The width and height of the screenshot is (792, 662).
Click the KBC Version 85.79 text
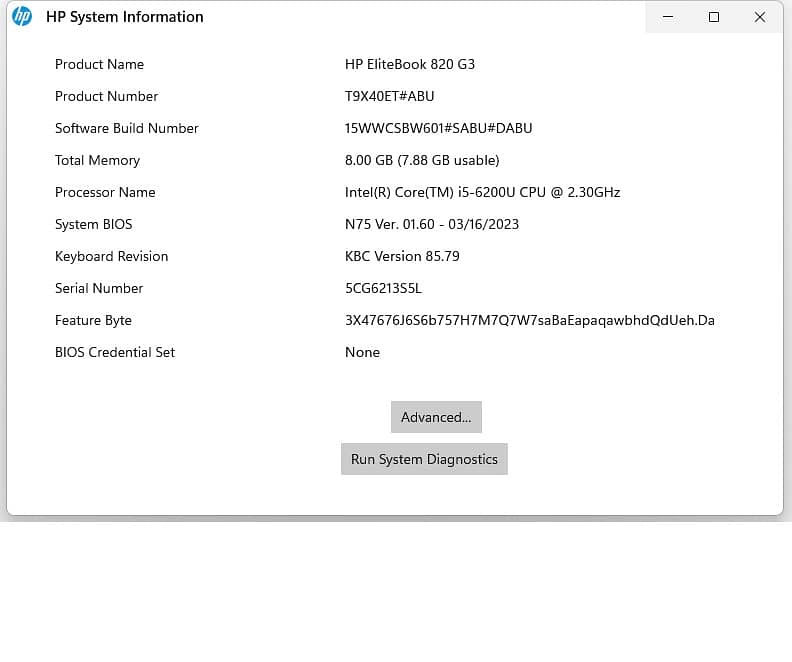pos(402,256)
